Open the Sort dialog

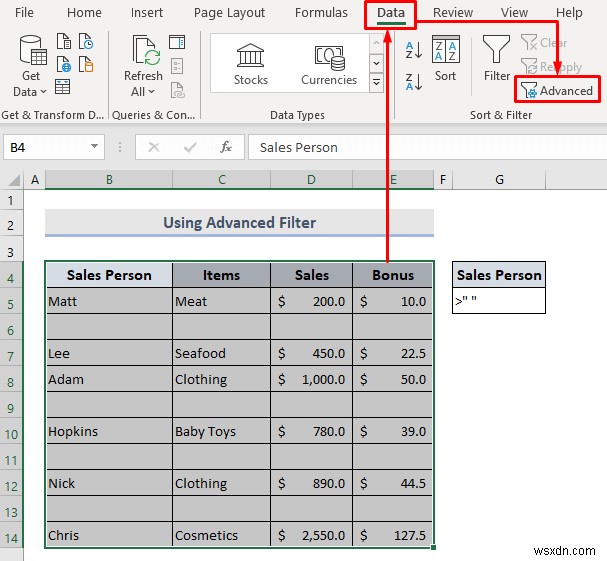pos(446,58)
